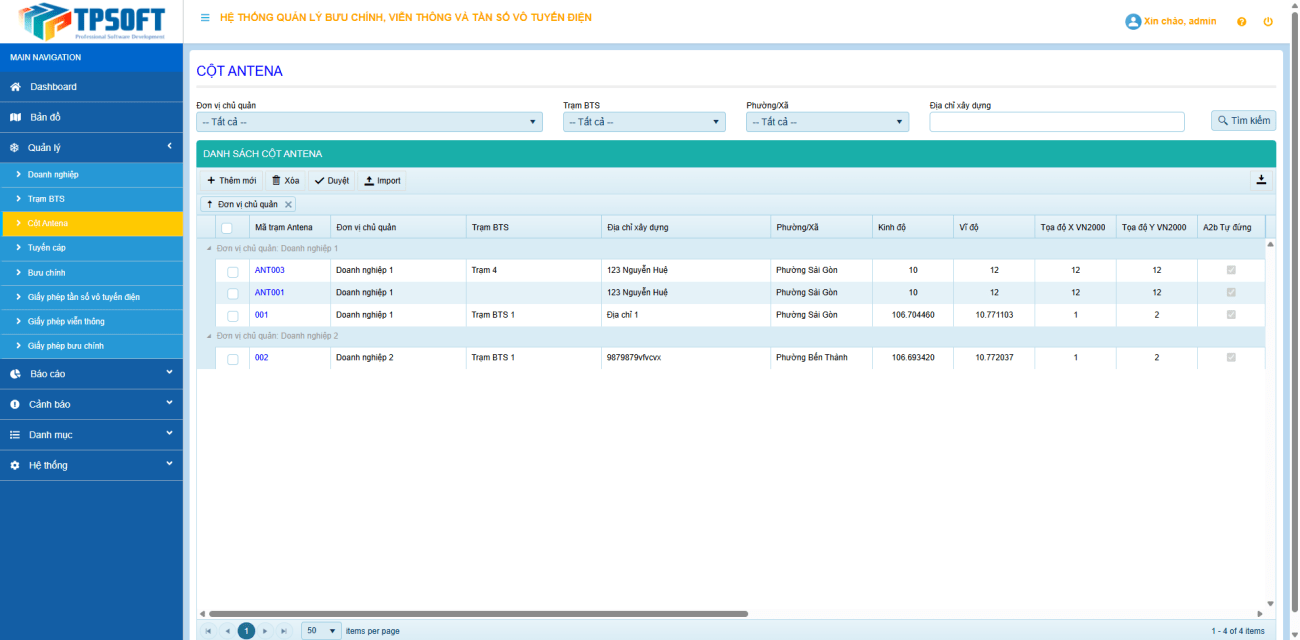Viewport: 1300px width, 640px height.
Task: Click the hamburger menu icon in header
Action: coord(205,18)
